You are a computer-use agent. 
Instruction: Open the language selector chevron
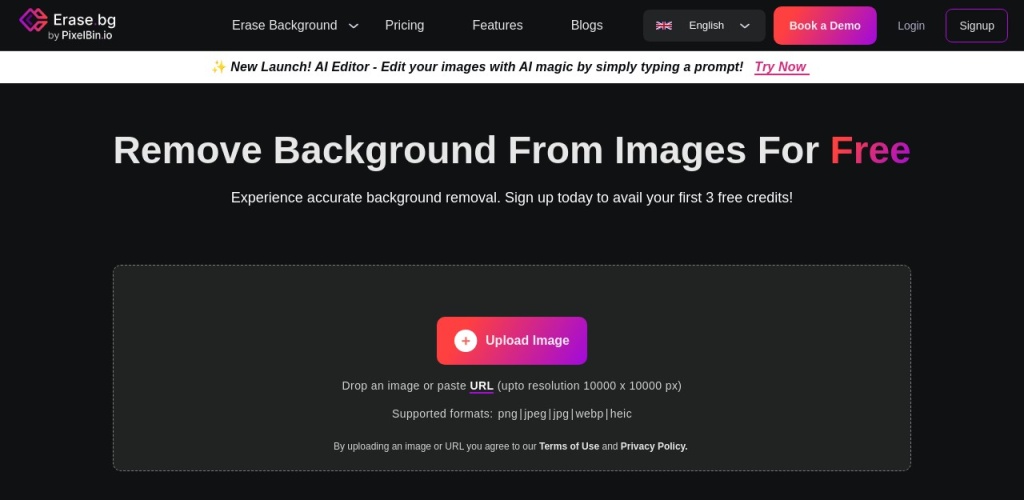[x=745, y=26]
